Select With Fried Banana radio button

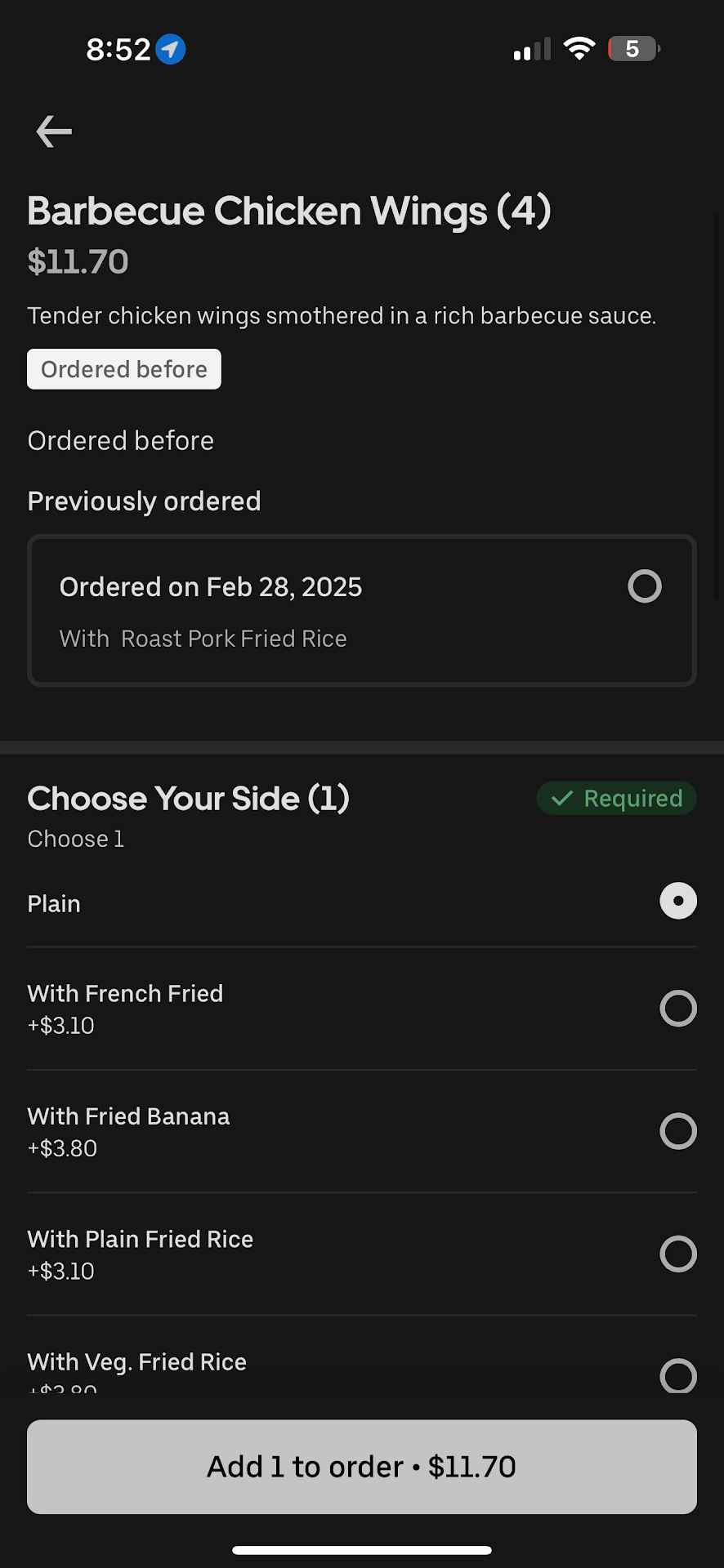point(677,1131)
